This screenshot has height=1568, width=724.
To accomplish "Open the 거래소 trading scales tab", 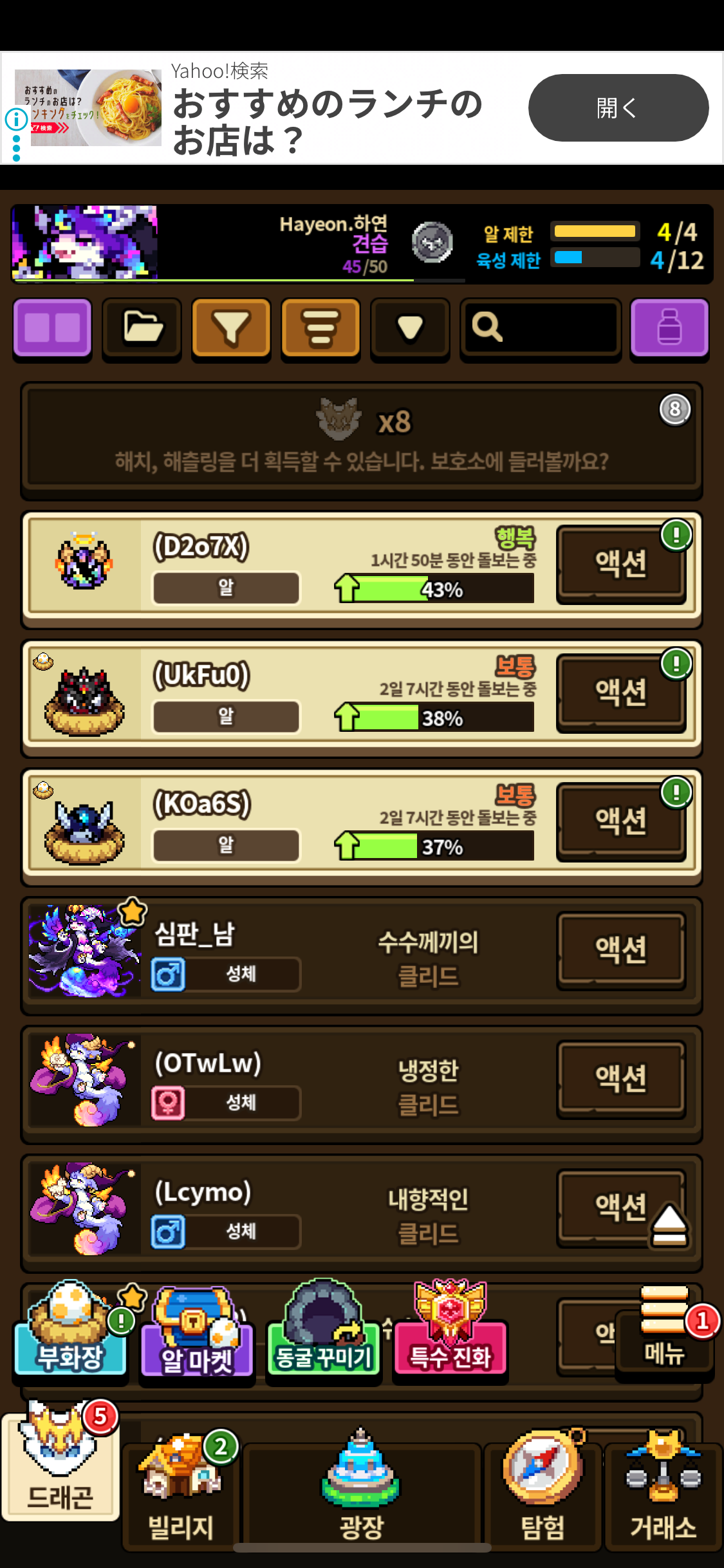I will [664, 1495].
